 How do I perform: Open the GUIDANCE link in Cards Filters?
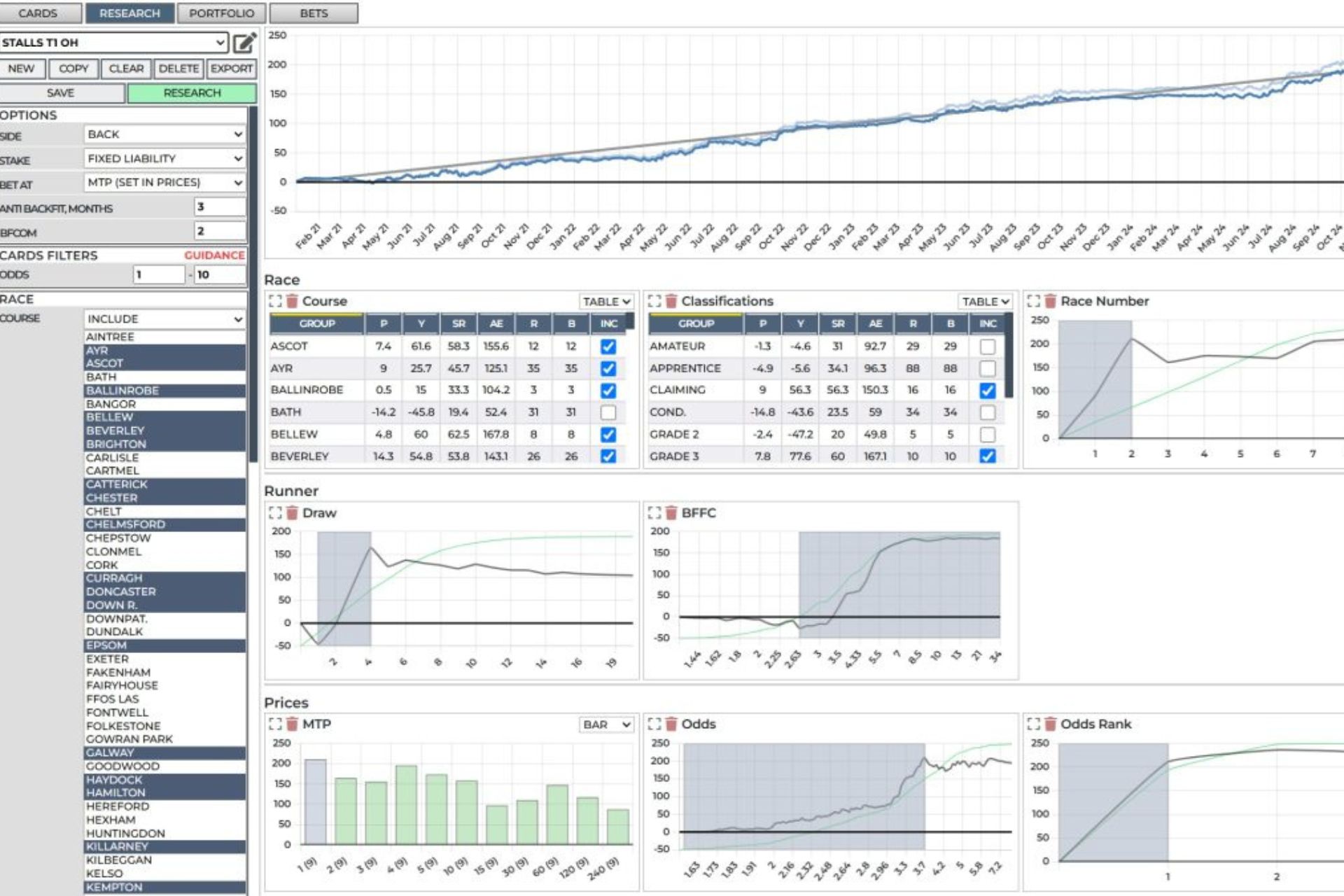click(214, 255)
